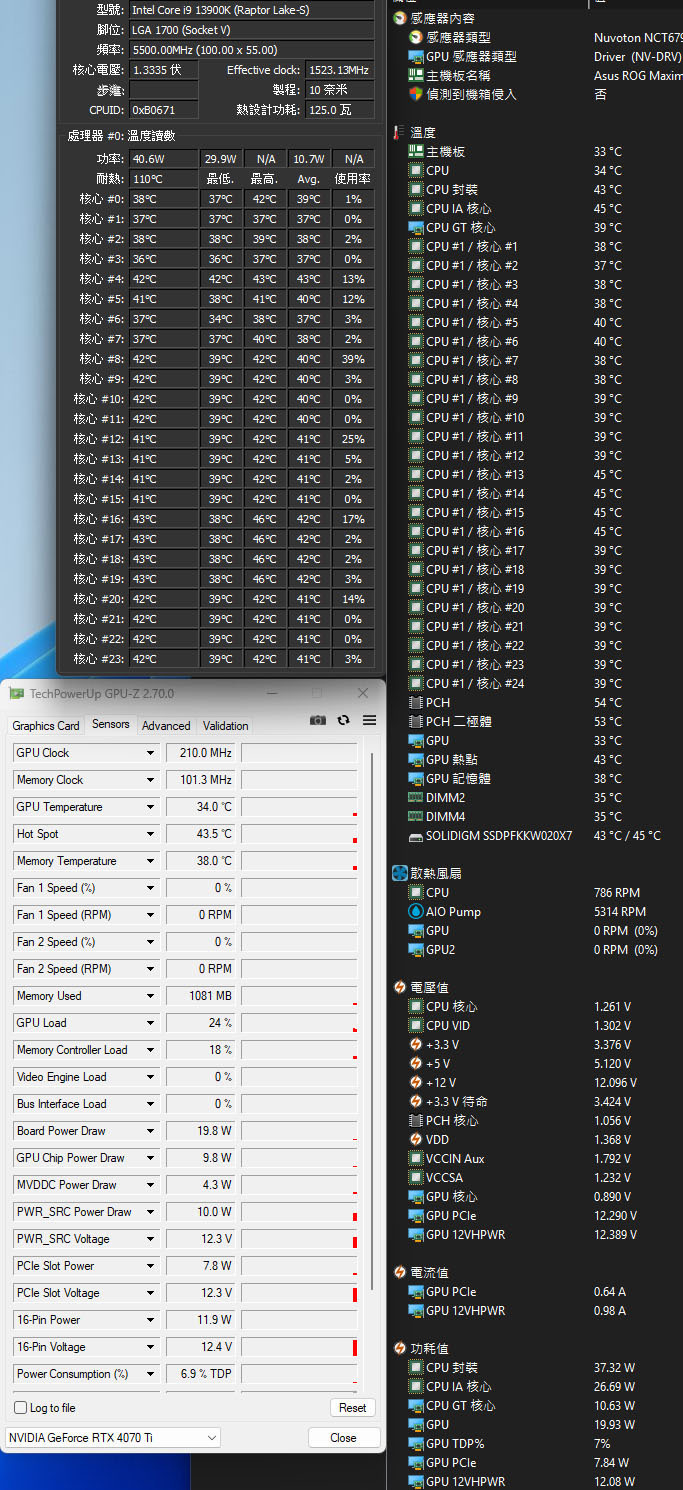
Task: Click the VDD voltage icon
Action: click(x=417, y=1139)
